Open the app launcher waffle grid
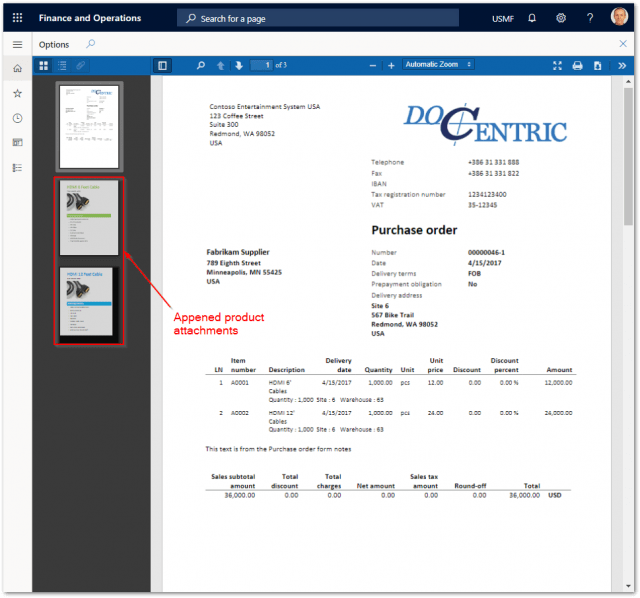 click(18, 18)
